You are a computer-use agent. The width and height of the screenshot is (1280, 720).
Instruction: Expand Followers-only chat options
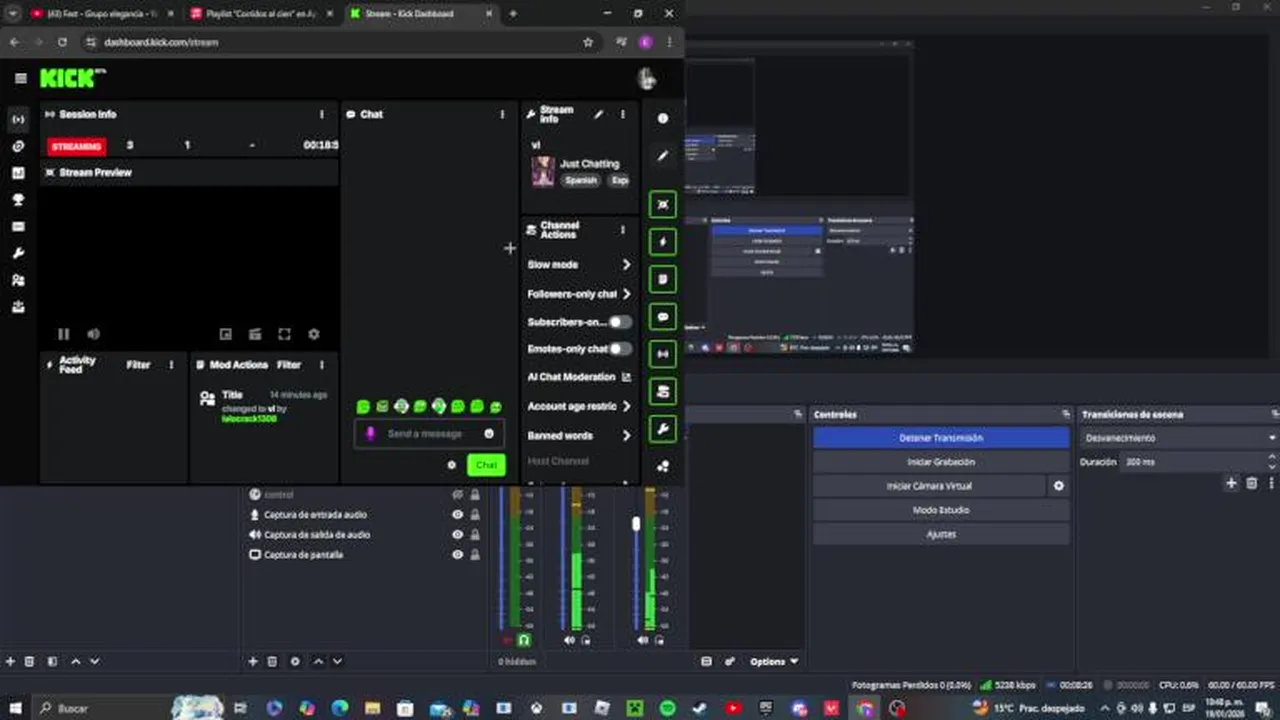point(626,294)
